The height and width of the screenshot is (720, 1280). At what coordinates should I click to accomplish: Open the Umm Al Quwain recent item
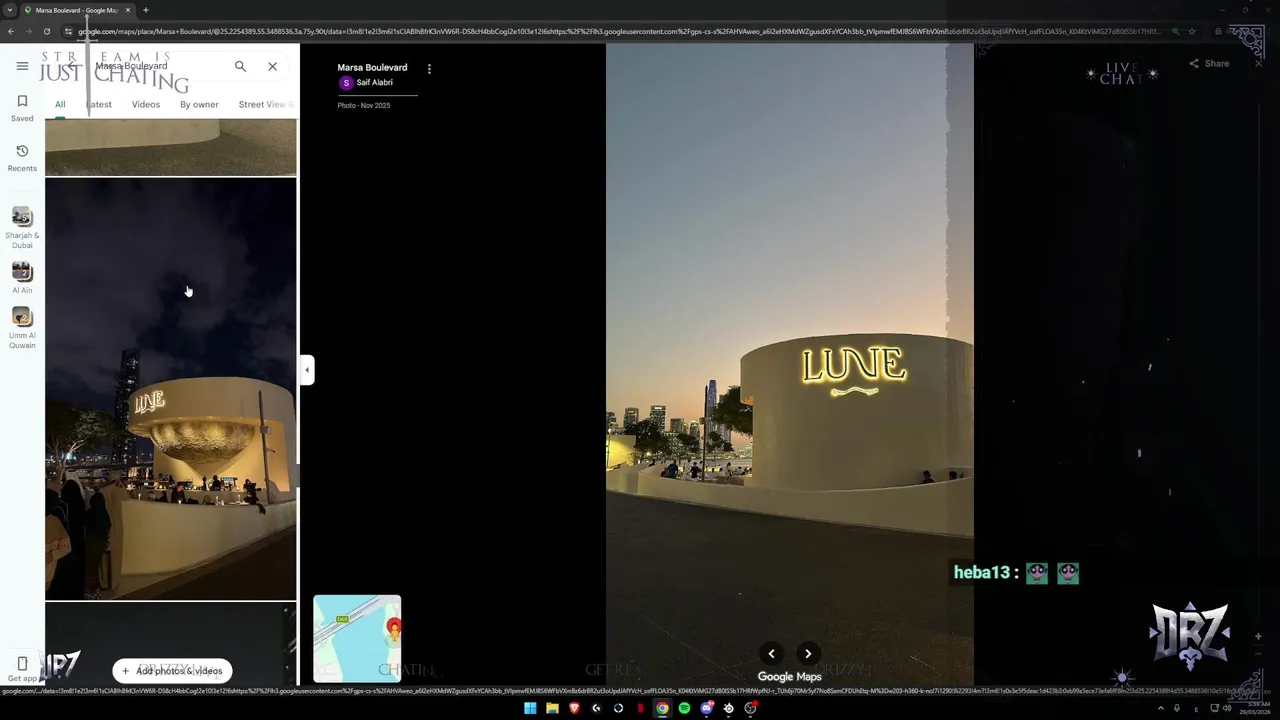click(22, 328)
